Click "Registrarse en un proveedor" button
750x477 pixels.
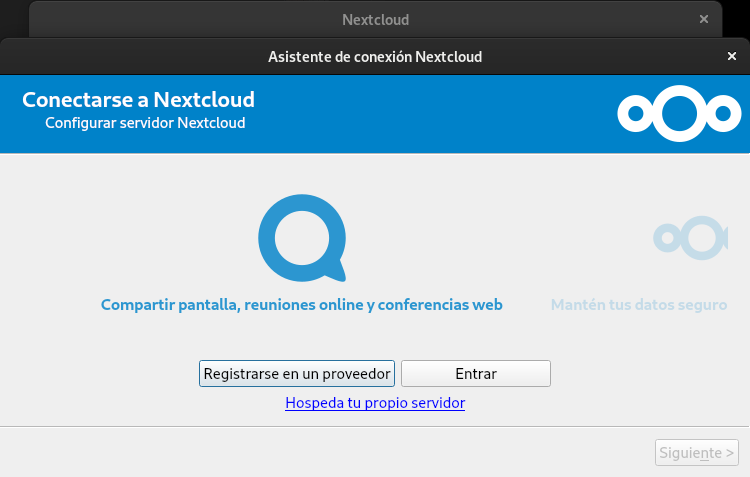297,373
